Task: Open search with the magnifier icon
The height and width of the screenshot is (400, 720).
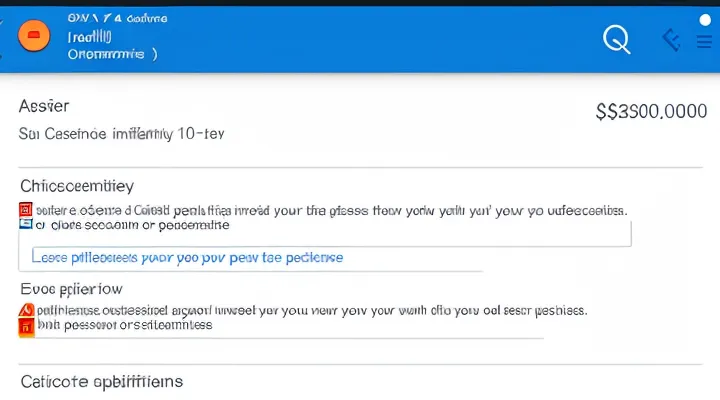Action: point(617,40)
